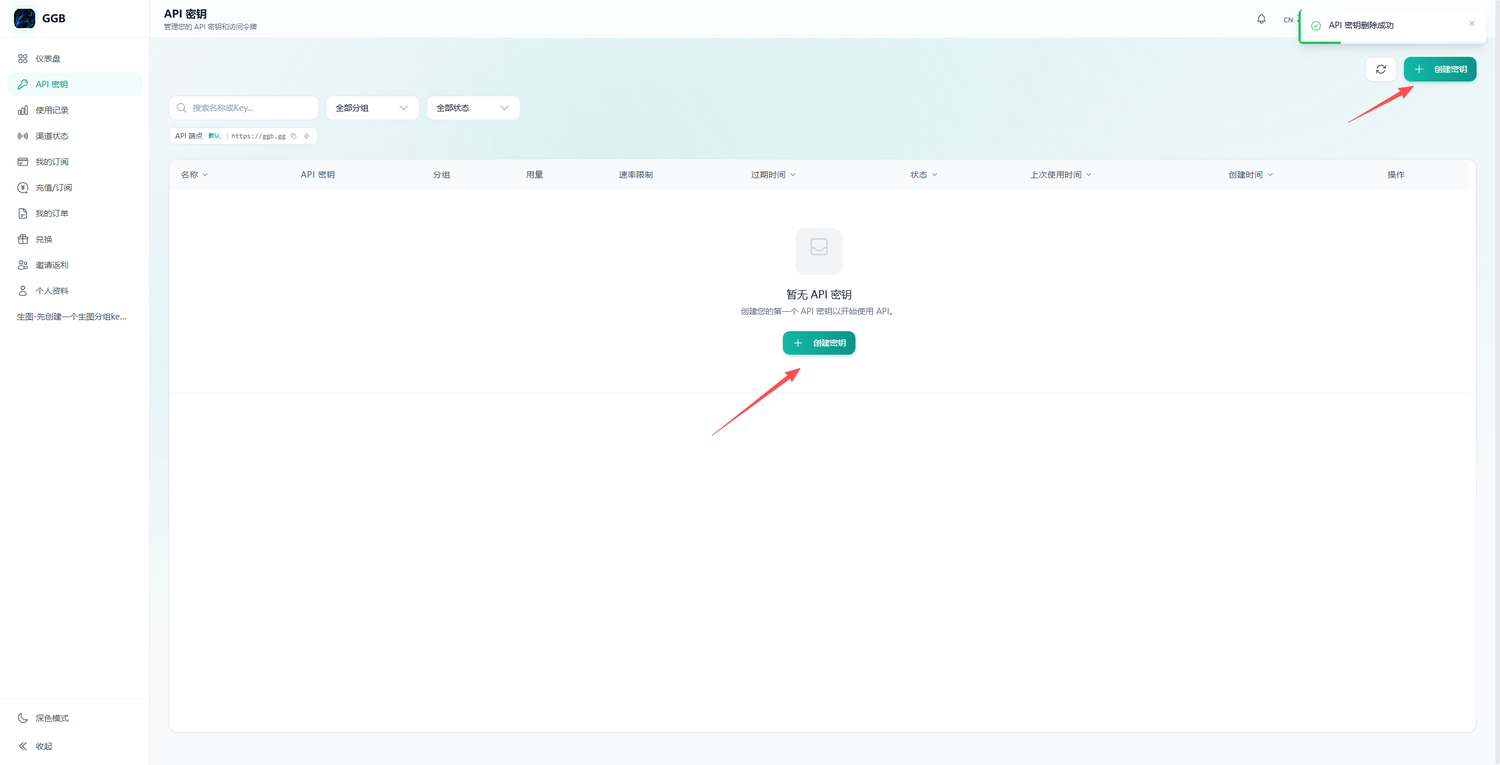Click the refresh icon button
The width and height of the screenshot is (1500, 765).
[1381, 69]
